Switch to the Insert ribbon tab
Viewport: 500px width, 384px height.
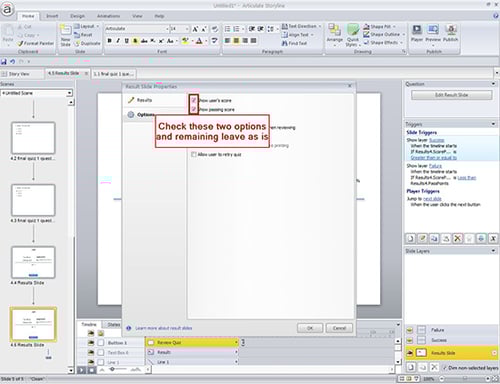pos(52,16)
